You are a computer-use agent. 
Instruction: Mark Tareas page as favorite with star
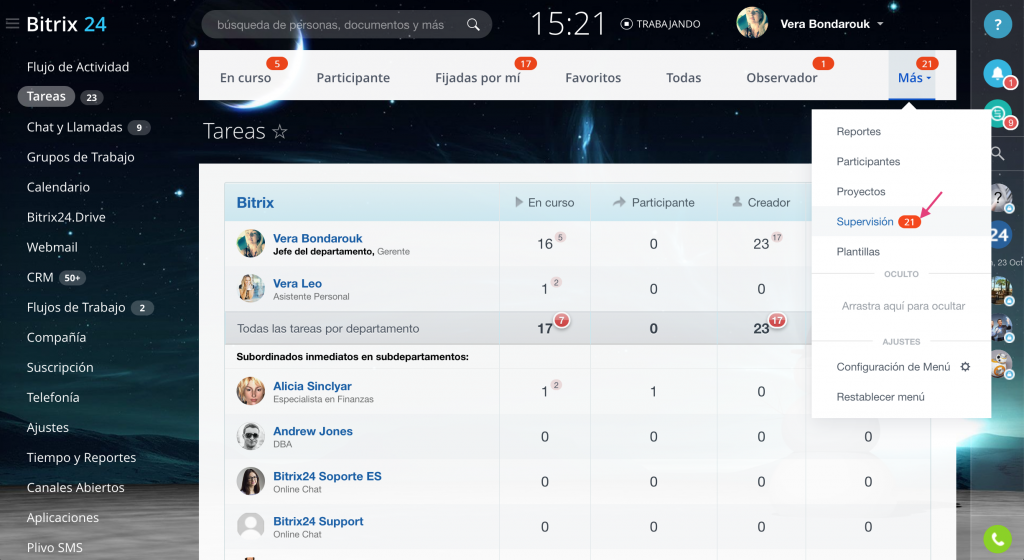[x=280, y=132]
